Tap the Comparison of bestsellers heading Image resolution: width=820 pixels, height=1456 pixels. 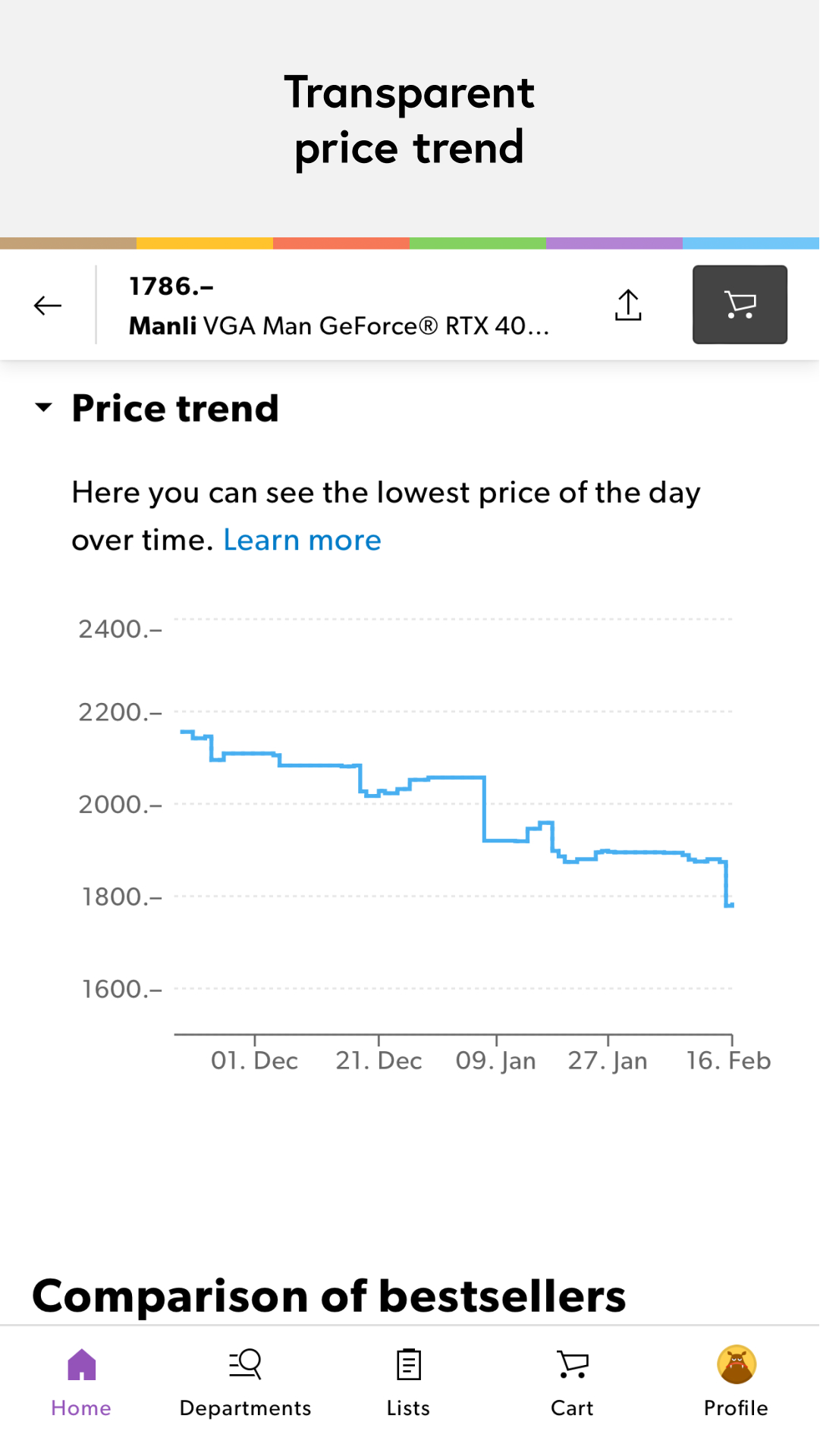329,1295
